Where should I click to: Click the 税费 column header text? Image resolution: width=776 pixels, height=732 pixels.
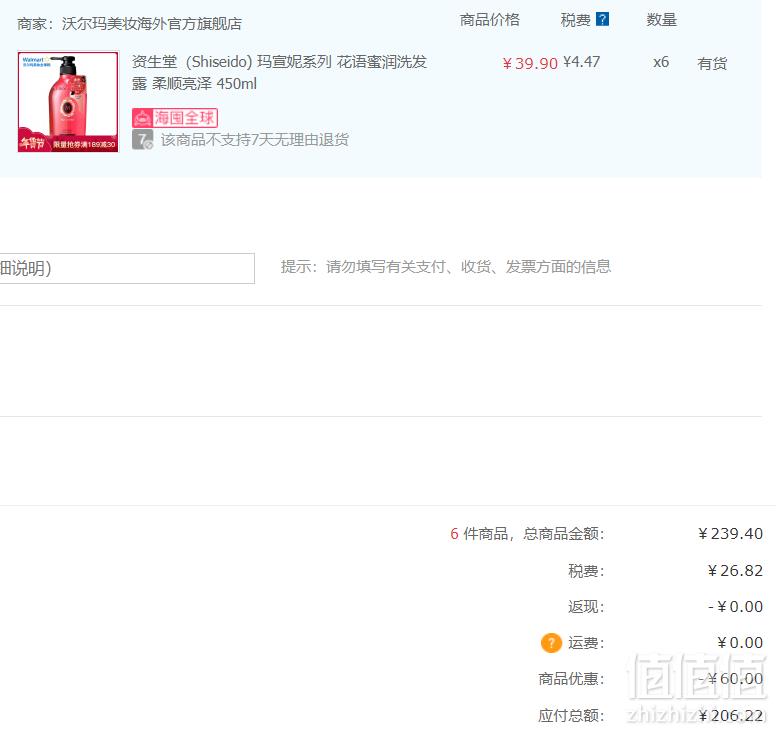tap(576, 20)
